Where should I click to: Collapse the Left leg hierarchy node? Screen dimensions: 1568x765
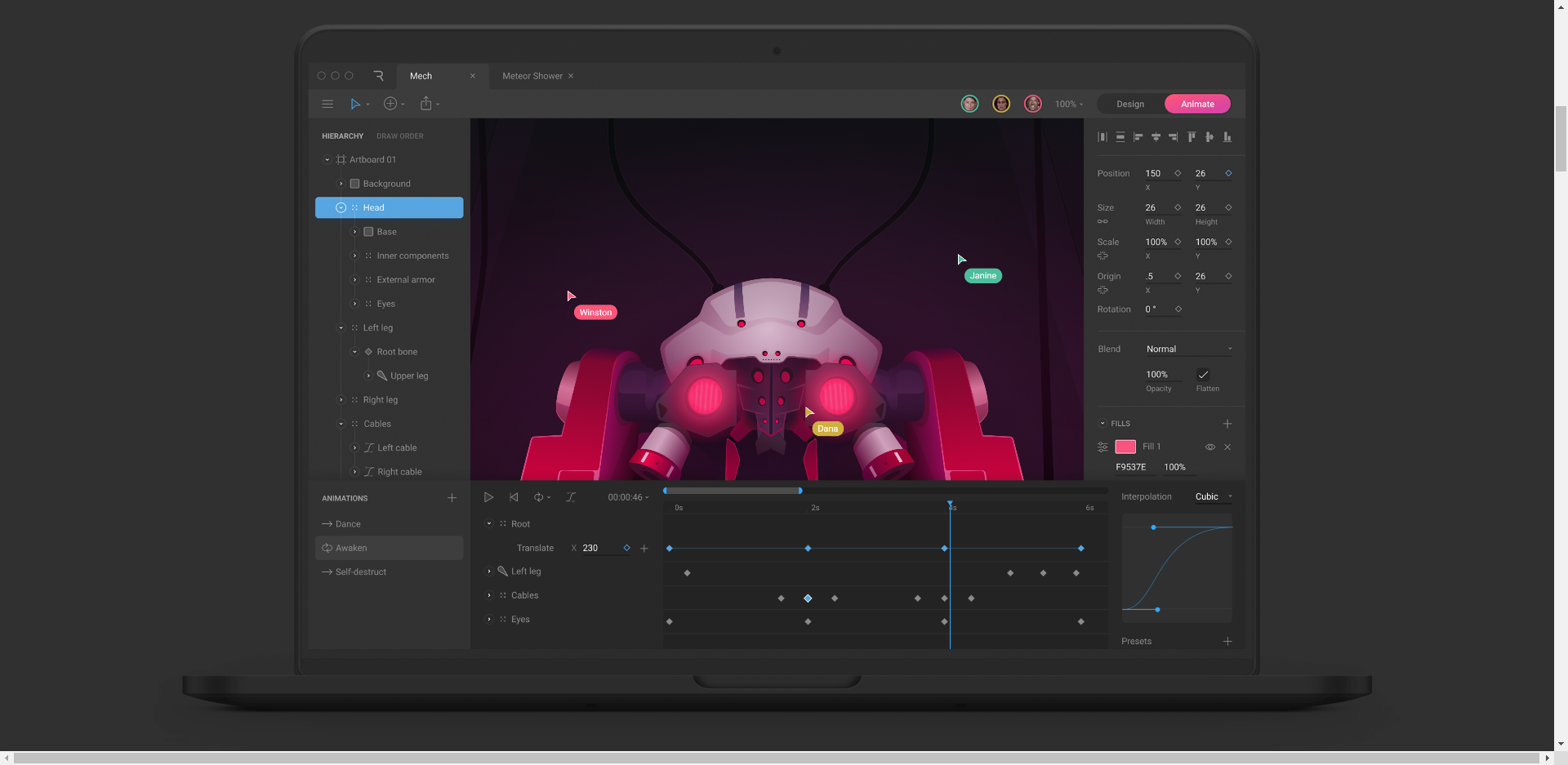[x=341, y=328]
